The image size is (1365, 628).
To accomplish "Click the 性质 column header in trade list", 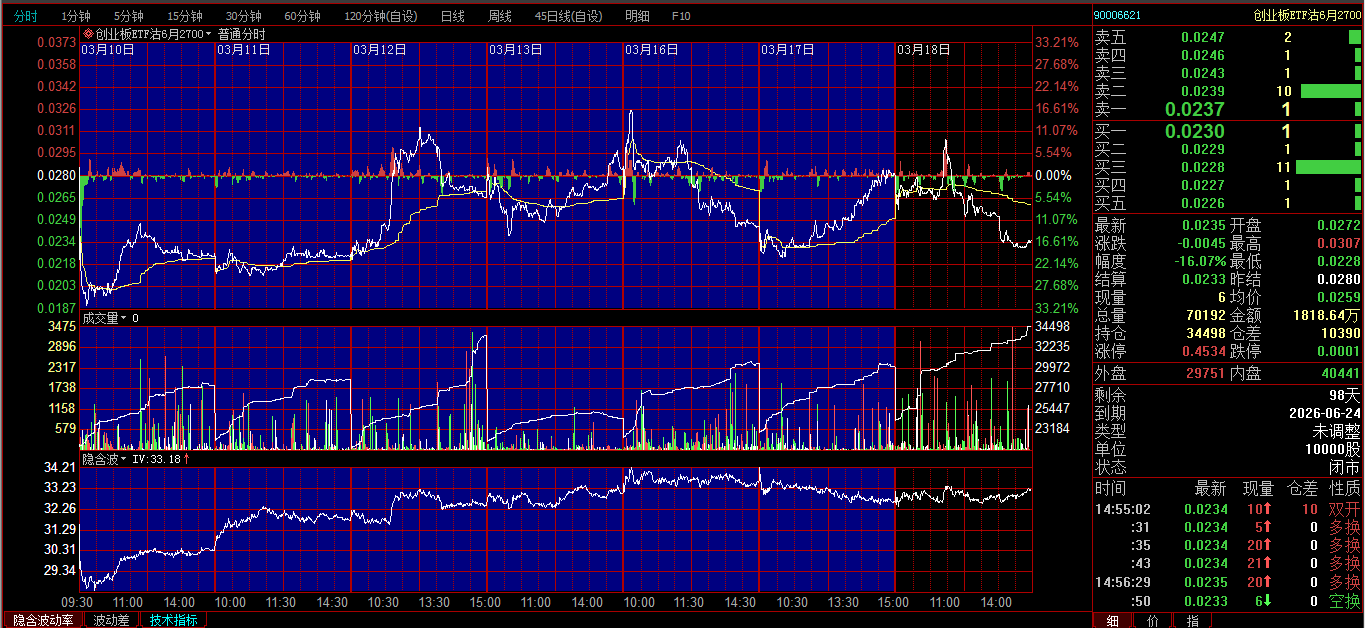I will coord(1345,489).
